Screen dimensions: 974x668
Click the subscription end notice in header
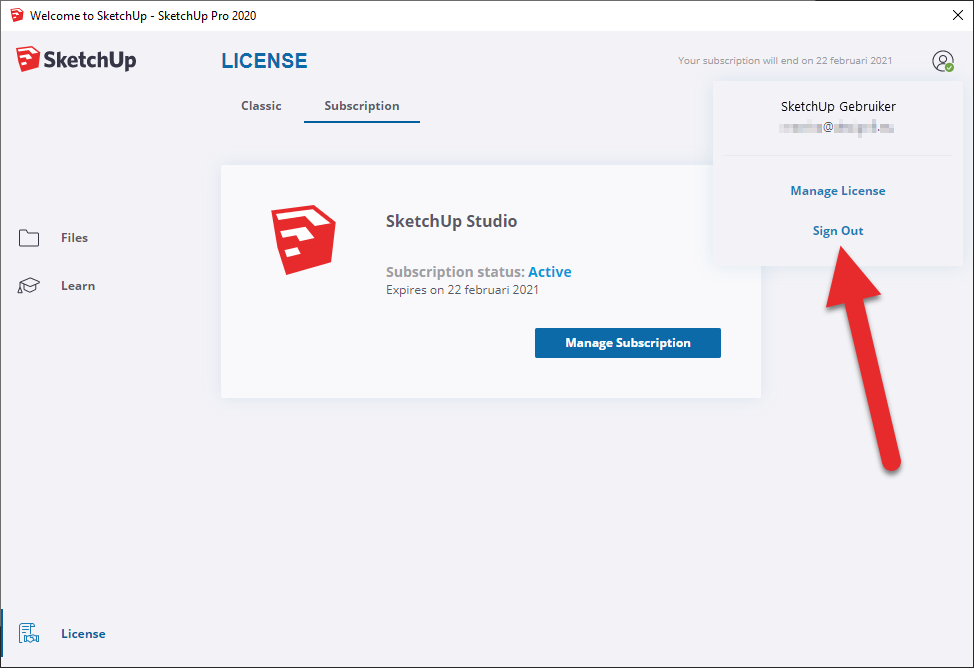click(x=785, y=60)
